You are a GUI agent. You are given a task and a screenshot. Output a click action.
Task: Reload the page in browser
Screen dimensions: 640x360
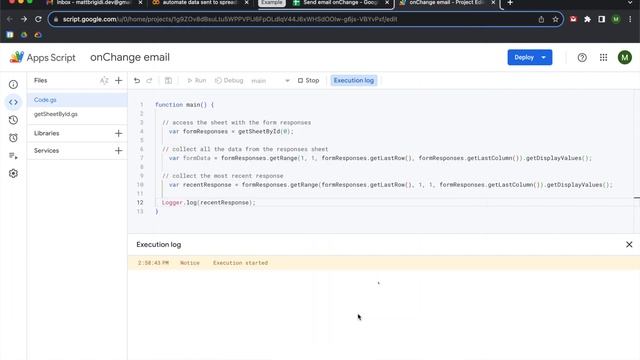[x=38, y=19]
